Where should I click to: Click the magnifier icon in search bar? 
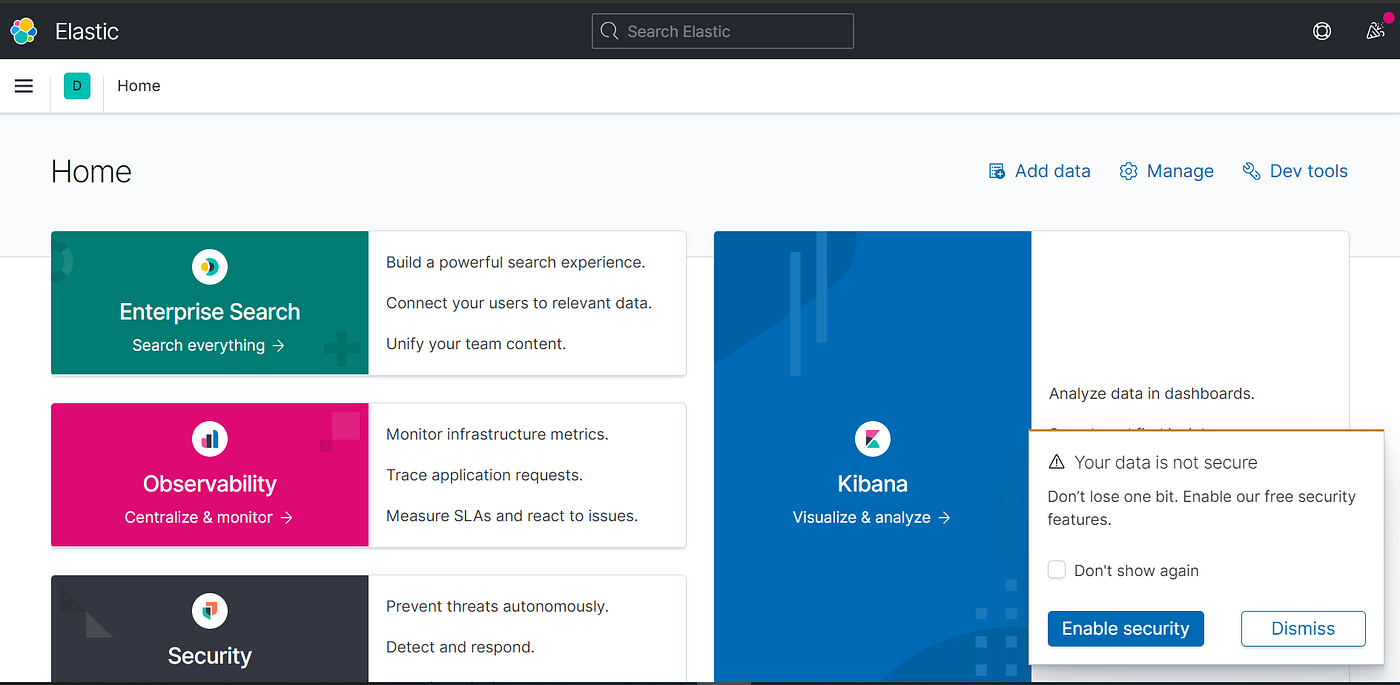click(608, 31)
